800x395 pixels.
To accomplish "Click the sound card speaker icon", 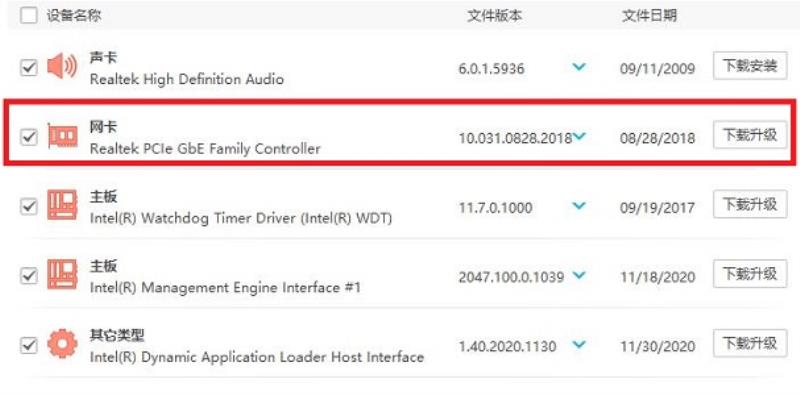I will pos(62,67).
